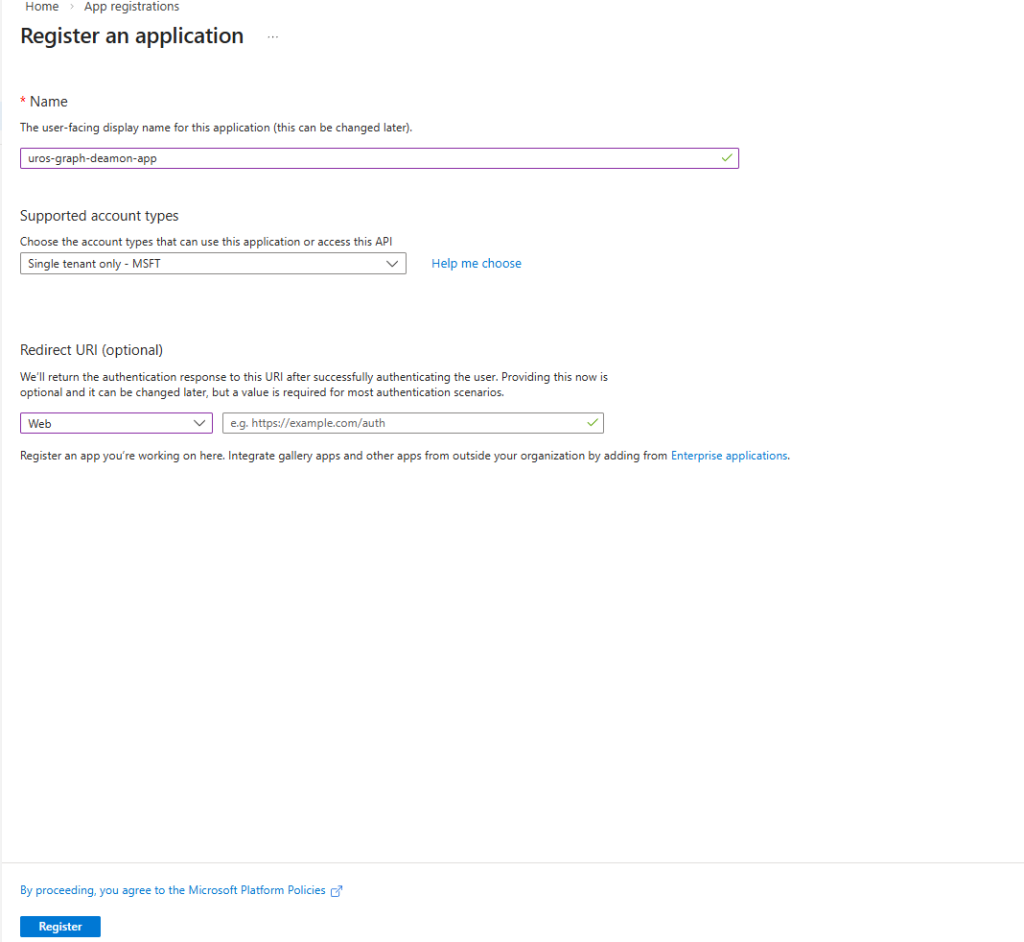Focus the Name field containing uros-graph-deamon-app
This screenshot has height=942, width=1024.
(x=370, y=158)
